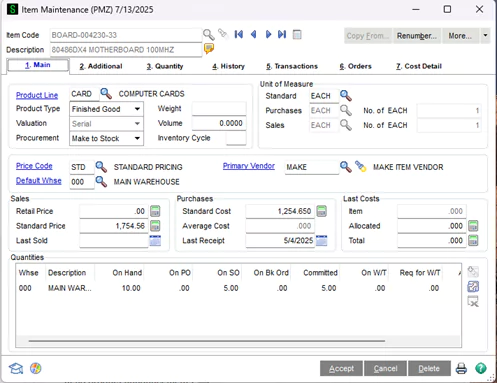This screenshot has height=383, width=497.
Task: Click the Copy From button
Action: pyautogui.click(x=368, y=36)
